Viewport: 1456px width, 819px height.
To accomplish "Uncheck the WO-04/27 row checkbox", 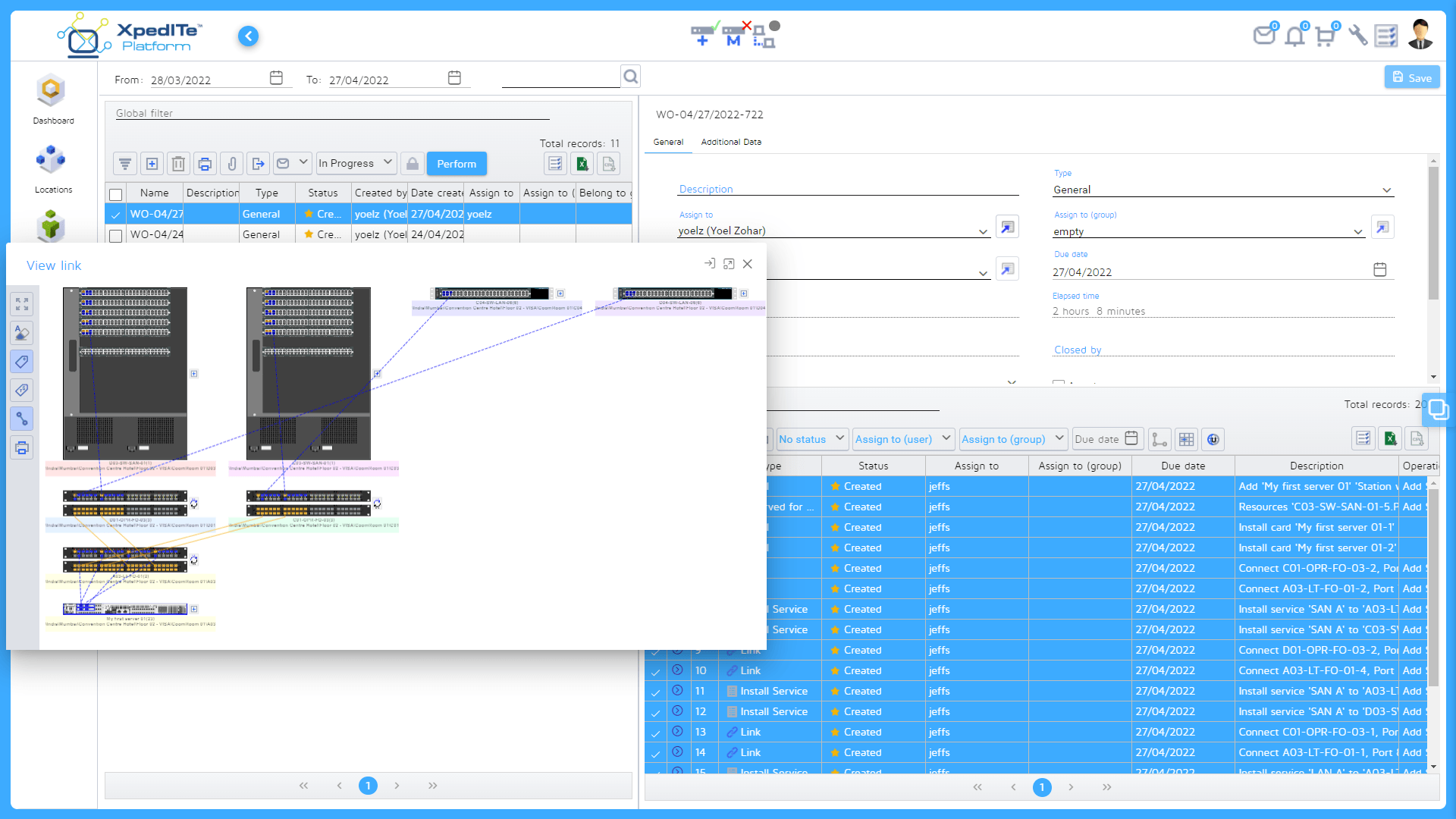I will 115,214.
